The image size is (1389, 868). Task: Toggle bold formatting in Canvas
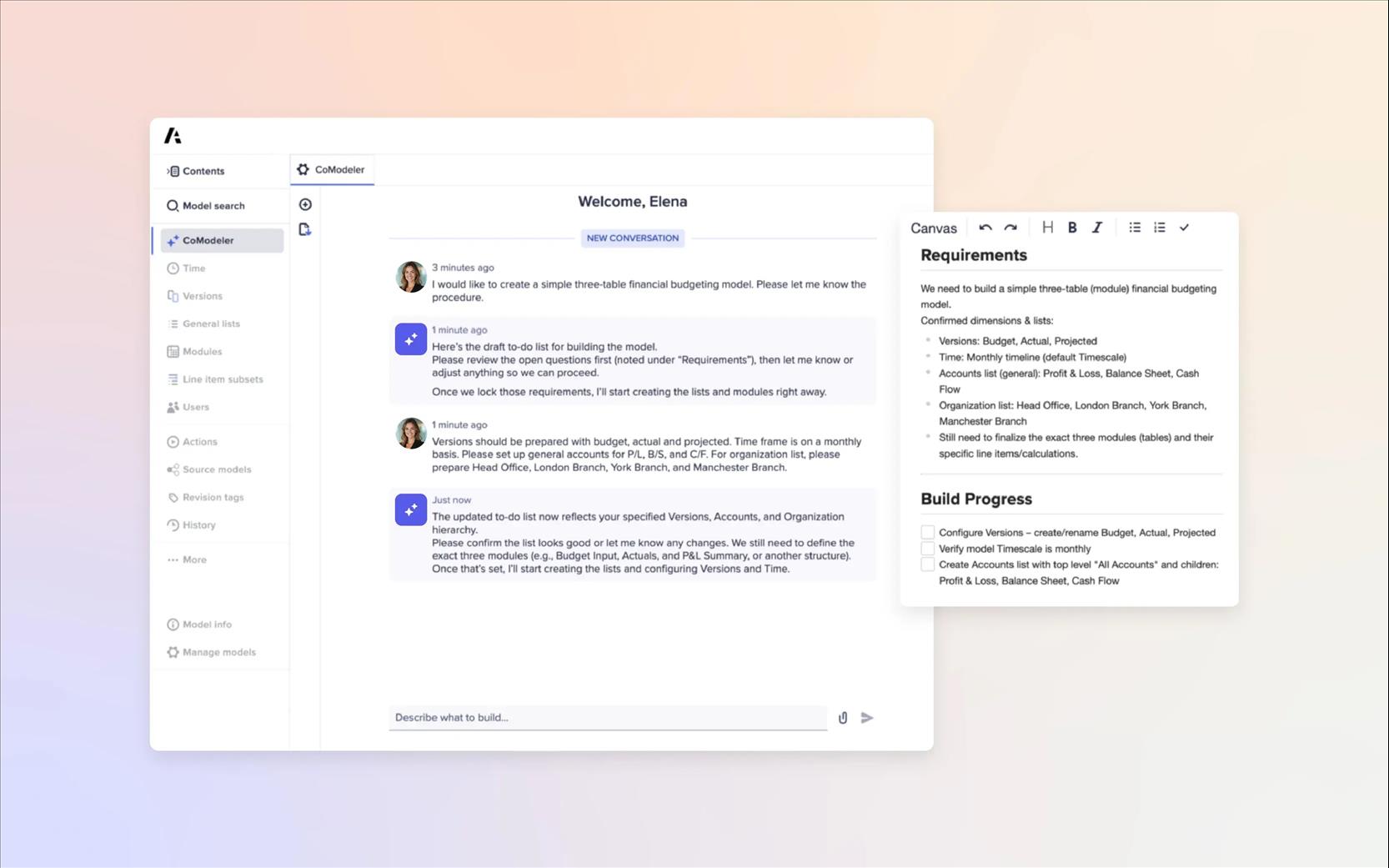pos(1072,228)
